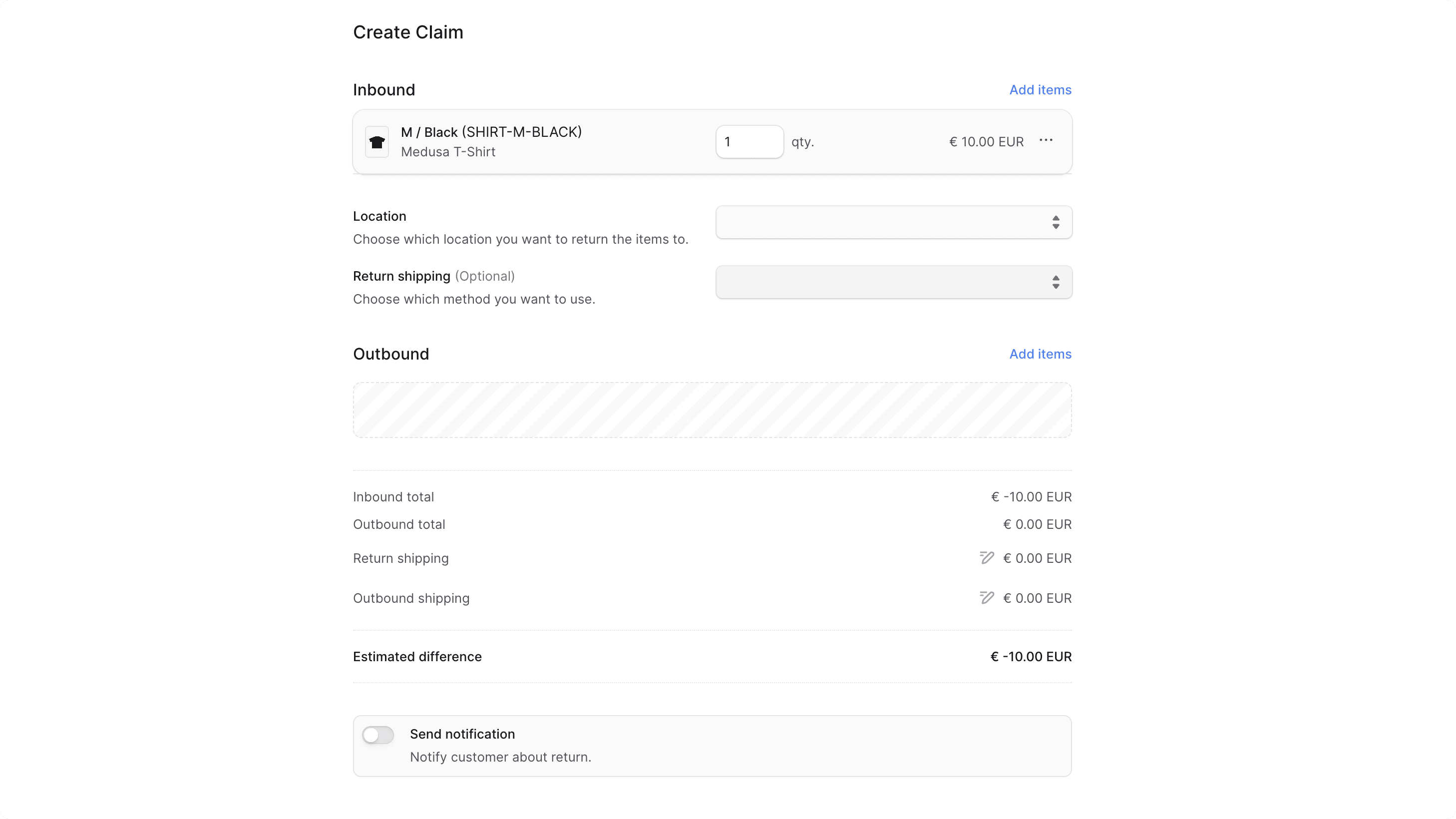Click the chevron icon on the Return shipping selector

coord(1056,282)
